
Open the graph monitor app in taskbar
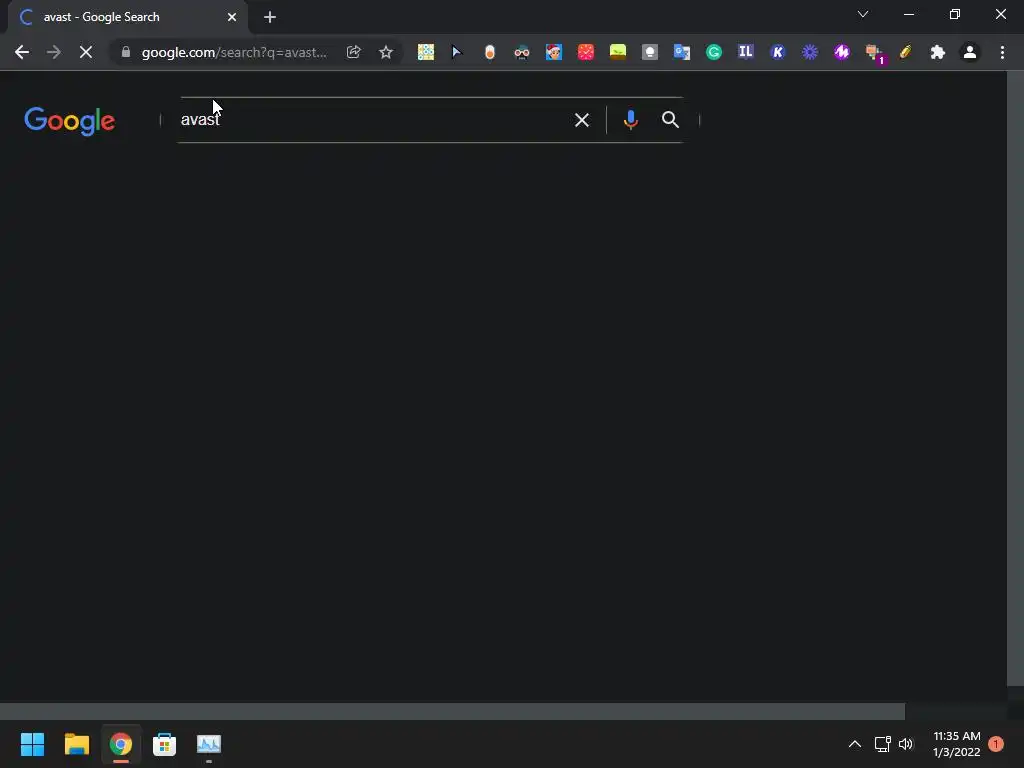[209, 744]
